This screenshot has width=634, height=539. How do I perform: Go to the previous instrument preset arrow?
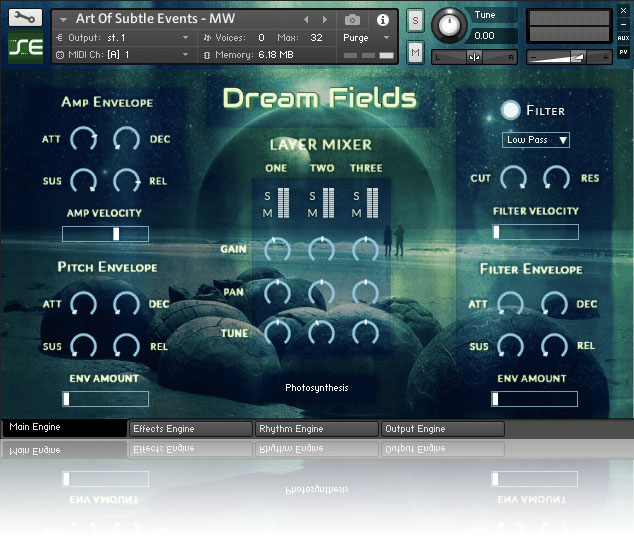click(x=307, y=19)
